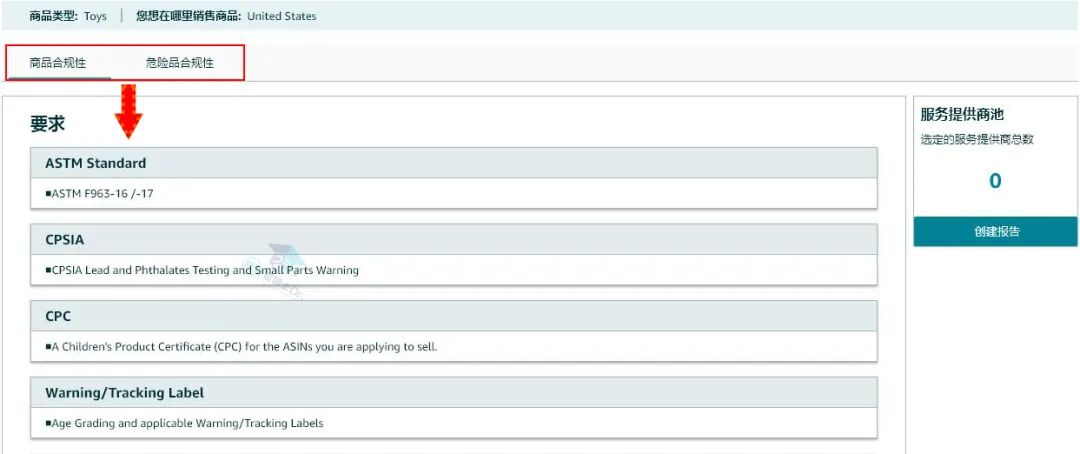Expand the ASTM Standard section header
1080x454 pixels.
tap(454, 163)
